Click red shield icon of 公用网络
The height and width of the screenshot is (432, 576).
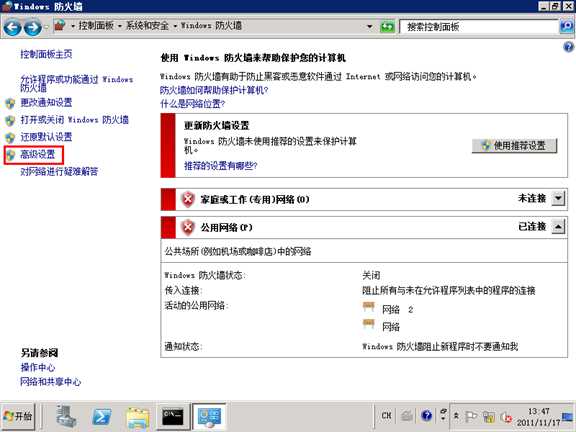(x=188, y=227)
